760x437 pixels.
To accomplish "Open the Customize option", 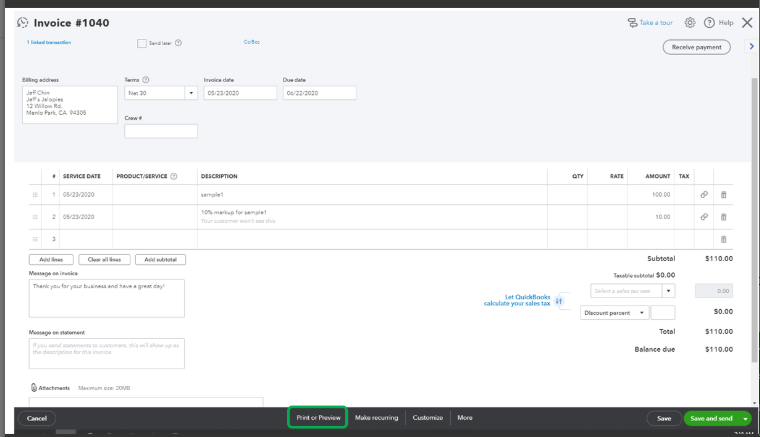I will (427, 417).
